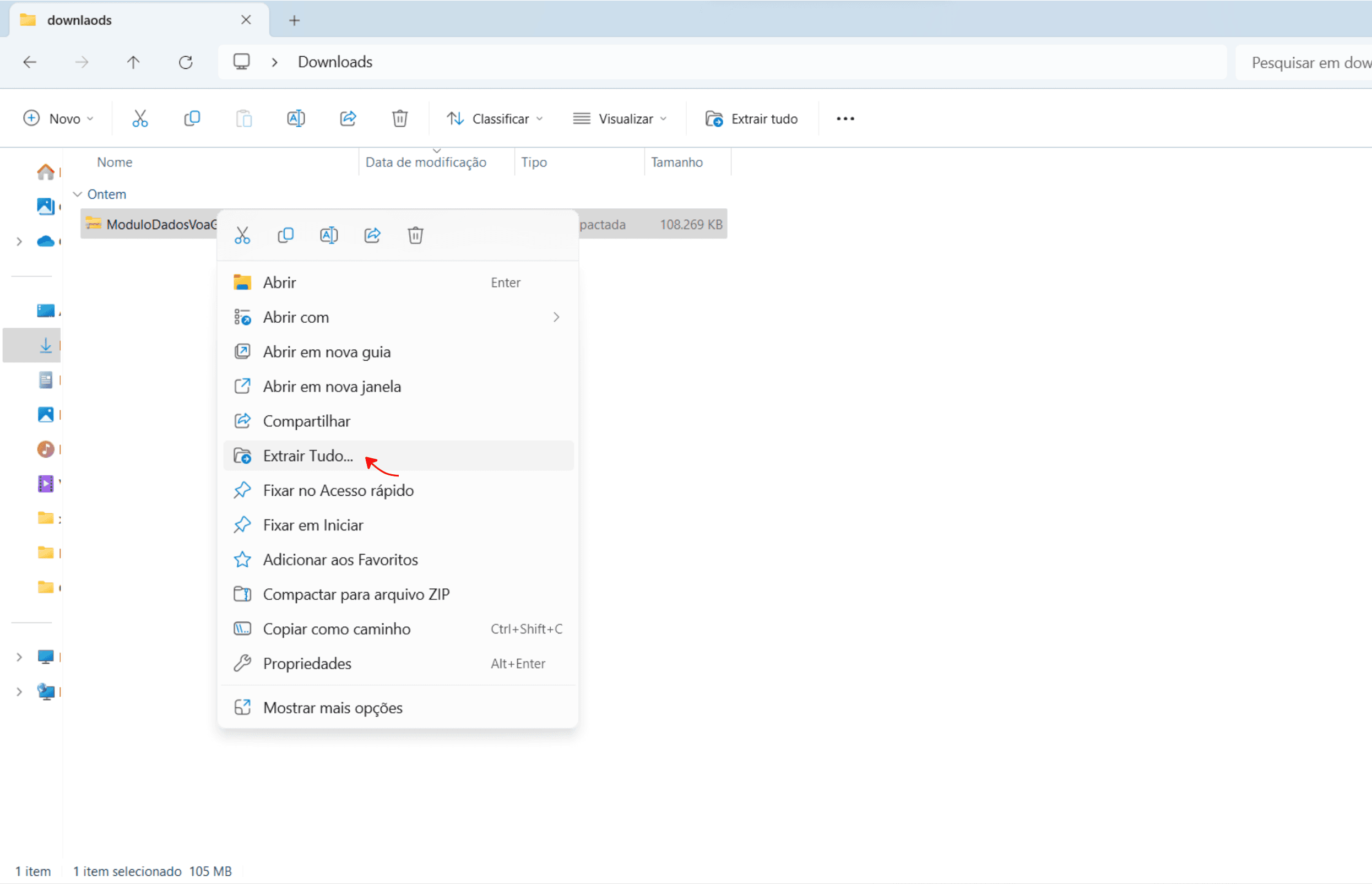Open Gallery in the sidebar
This screenshot has width=1372, height=884.
[x=46, y=206]
